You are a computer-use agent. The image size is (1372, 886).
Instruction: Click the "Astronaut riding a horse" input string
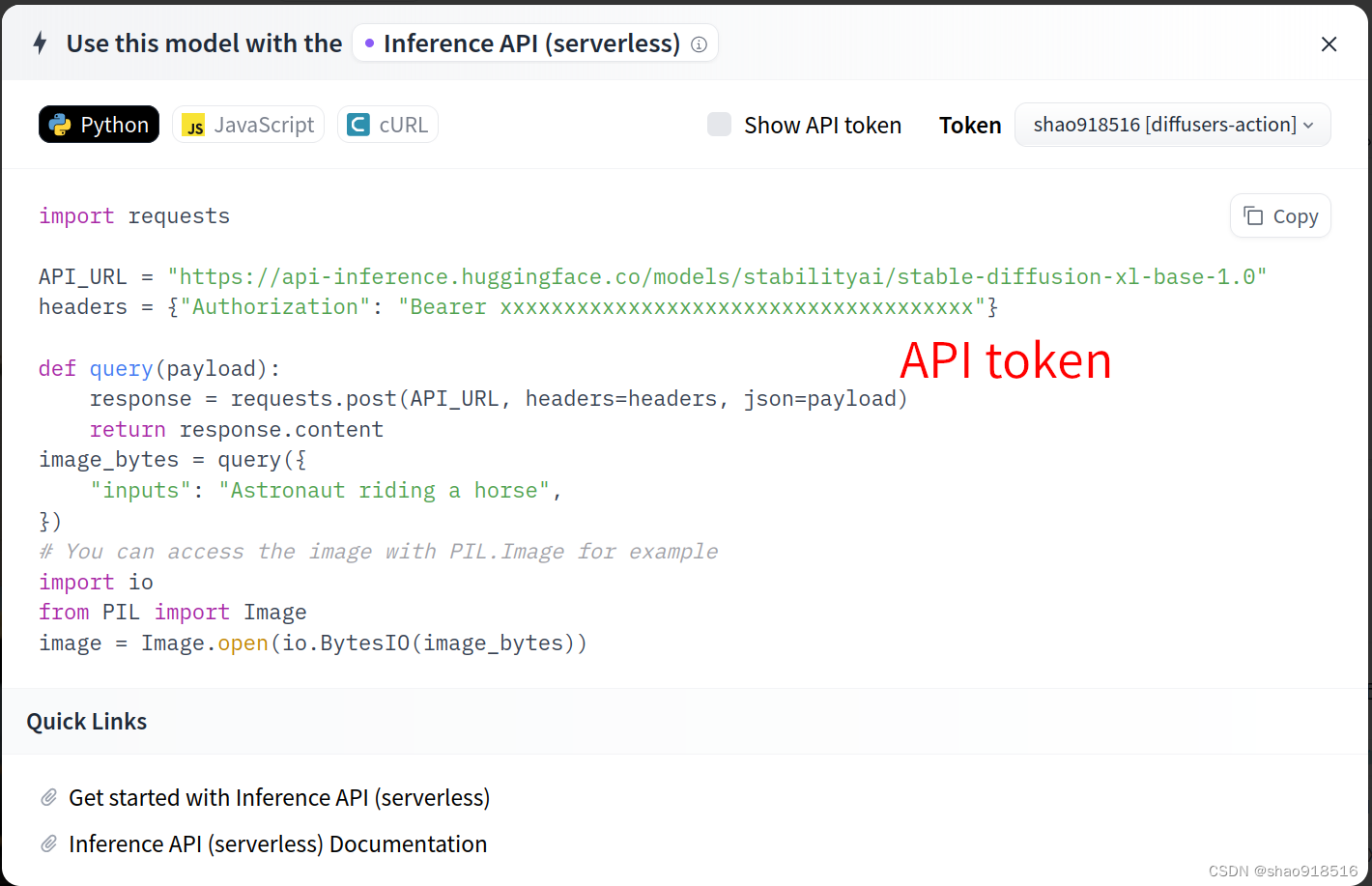(385, 490)
